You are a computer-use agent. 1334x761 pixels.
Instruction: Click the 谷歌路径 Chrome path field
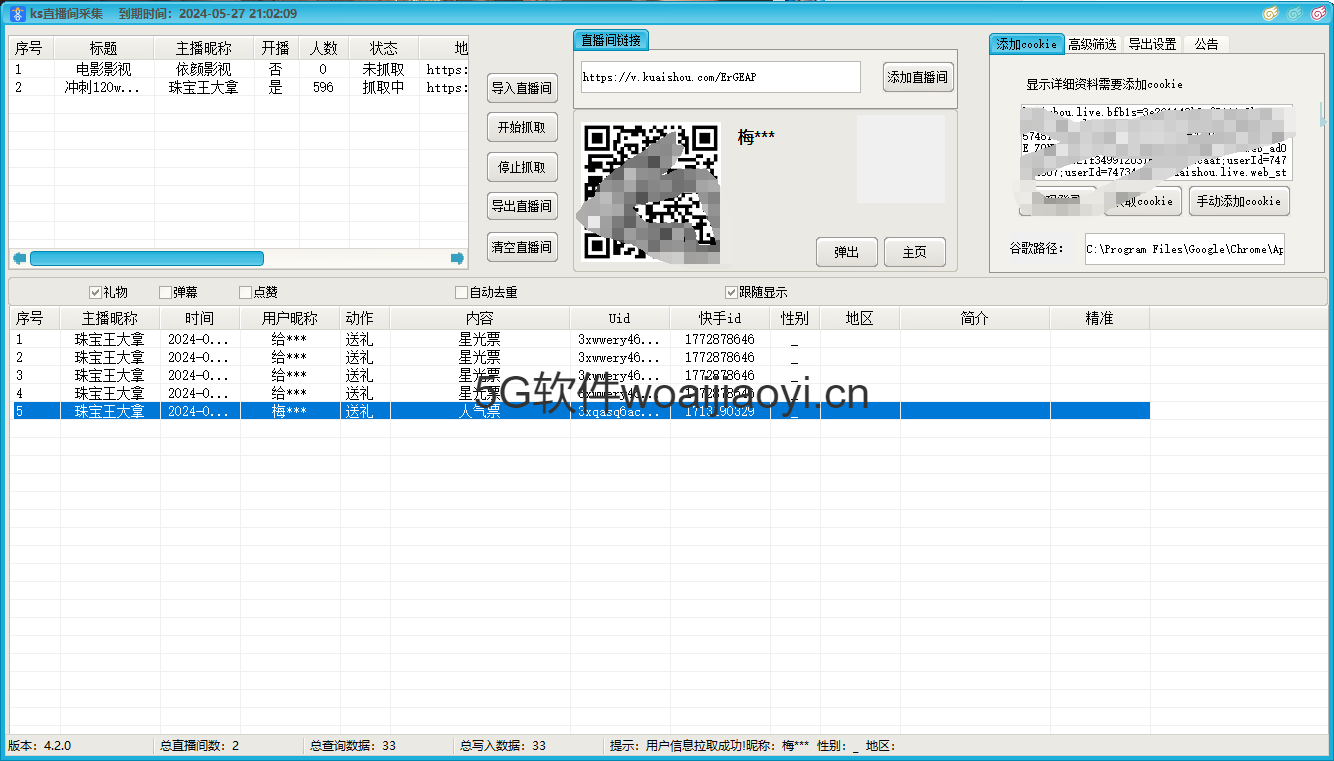click(1184, 249)
